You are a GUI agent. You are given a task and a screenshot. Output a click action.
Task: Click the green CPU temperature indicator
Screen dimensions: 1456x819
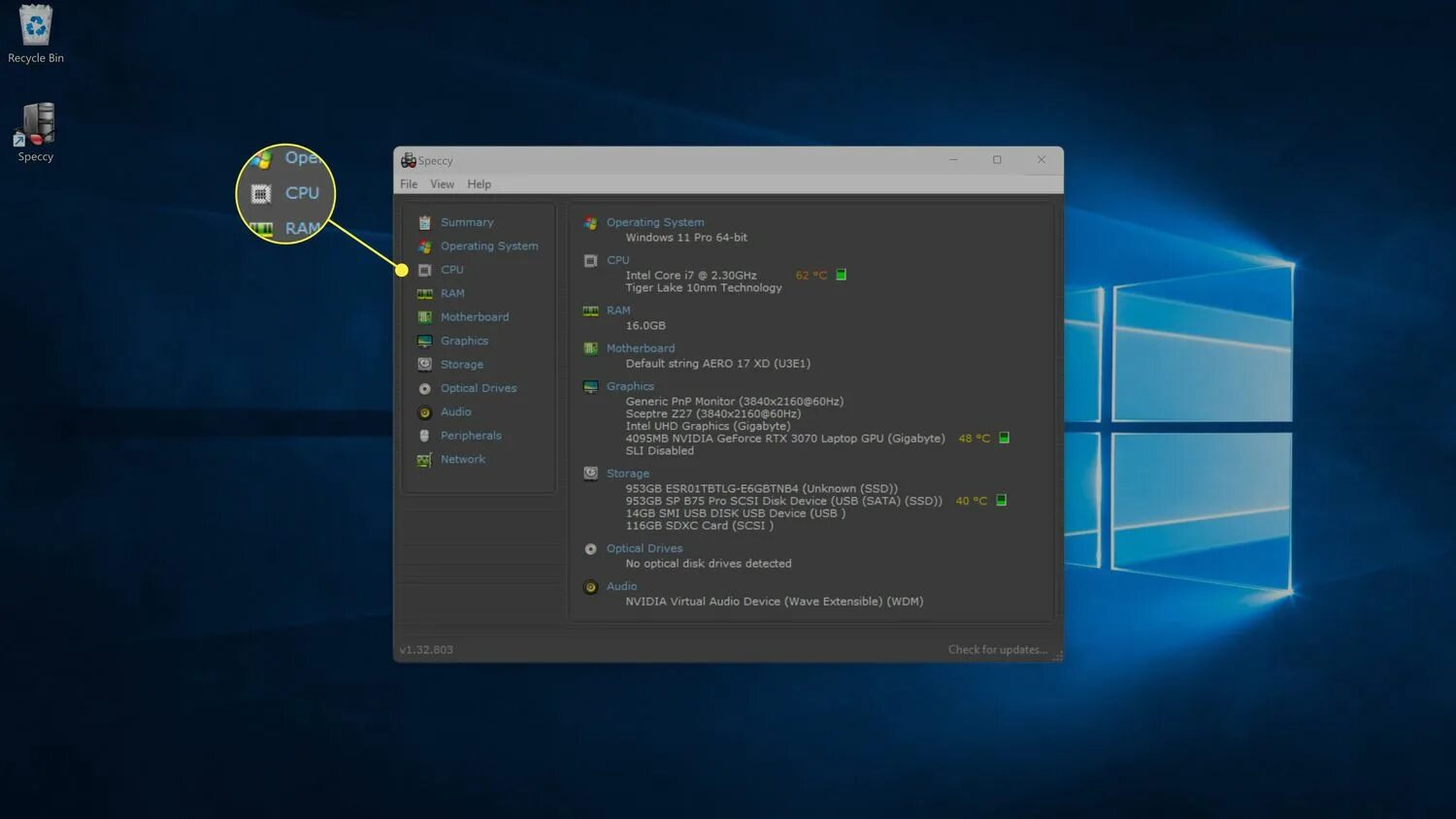[x=842, y=275]
